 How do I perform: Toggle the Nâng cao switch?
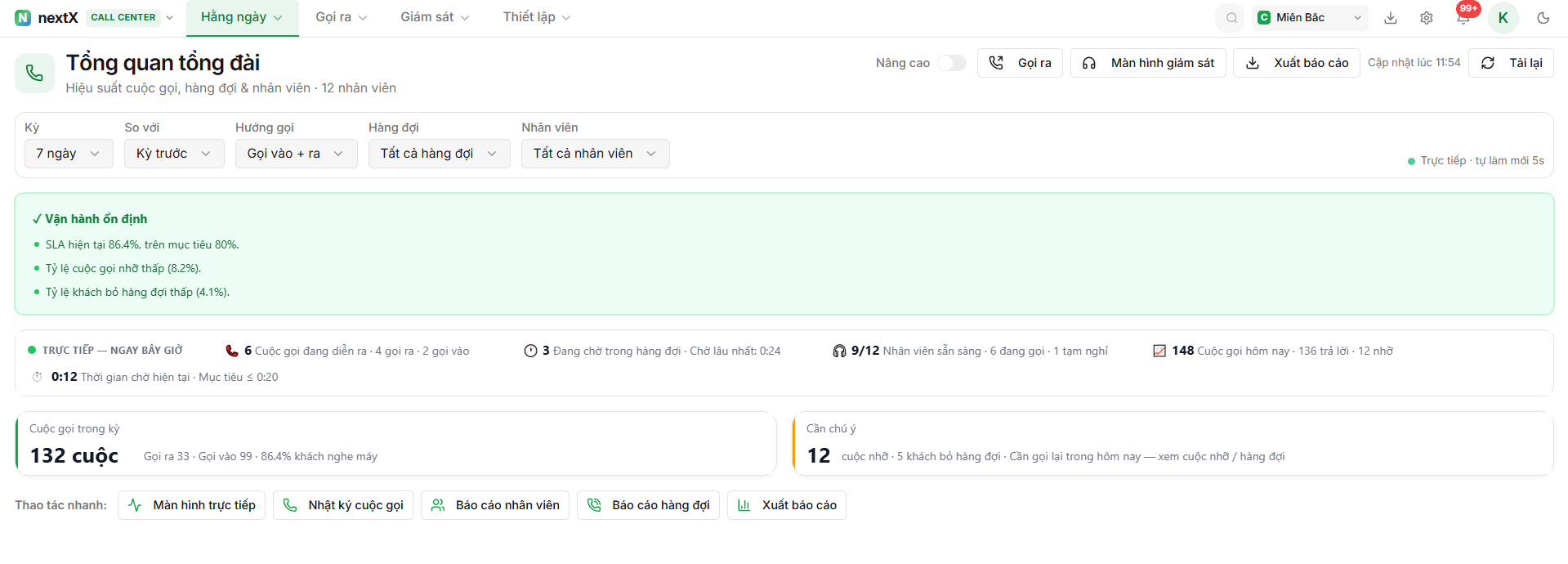(951, 63)
